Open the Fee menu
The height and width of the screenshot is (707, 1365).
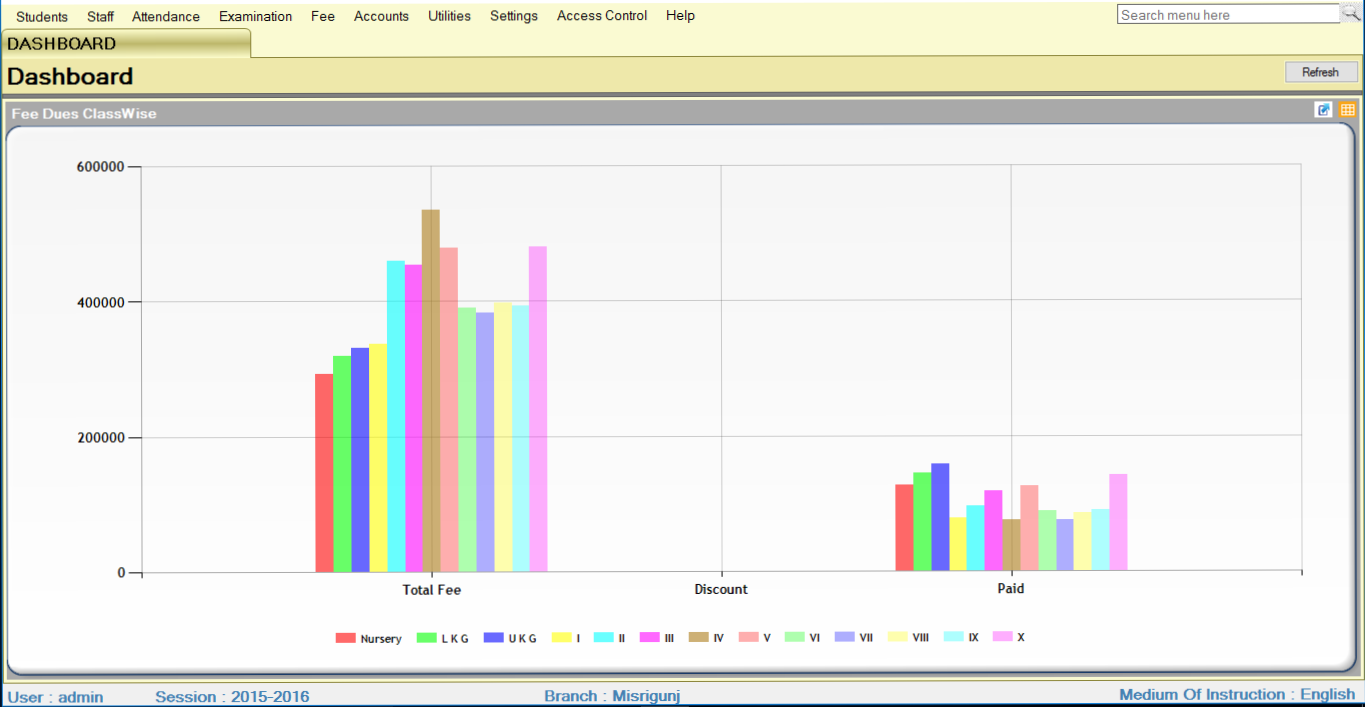coord(323,16)
